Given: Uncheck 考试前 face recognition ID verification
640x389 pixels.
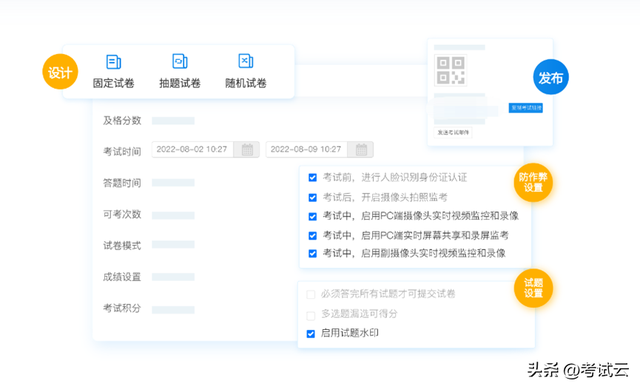Looking at the screenshot, I should point(313,178).
